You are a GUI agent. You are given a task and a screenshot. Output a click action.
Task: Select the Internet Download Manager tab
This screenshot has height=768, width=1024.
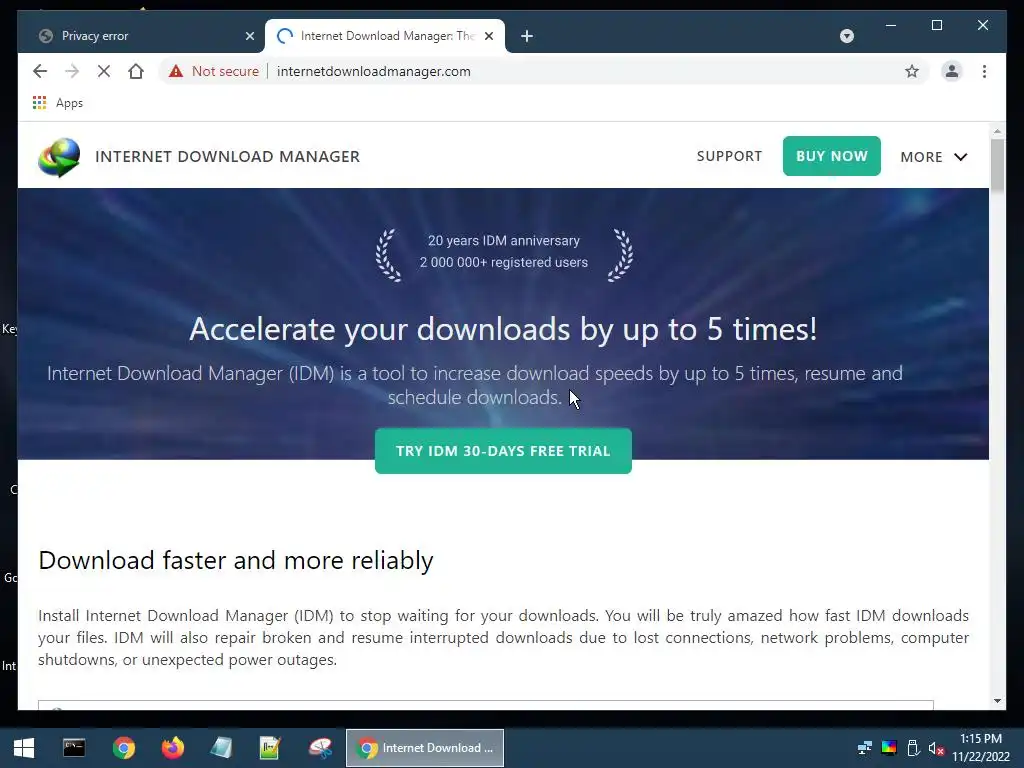pyautogui.click(x=385, y=36)
